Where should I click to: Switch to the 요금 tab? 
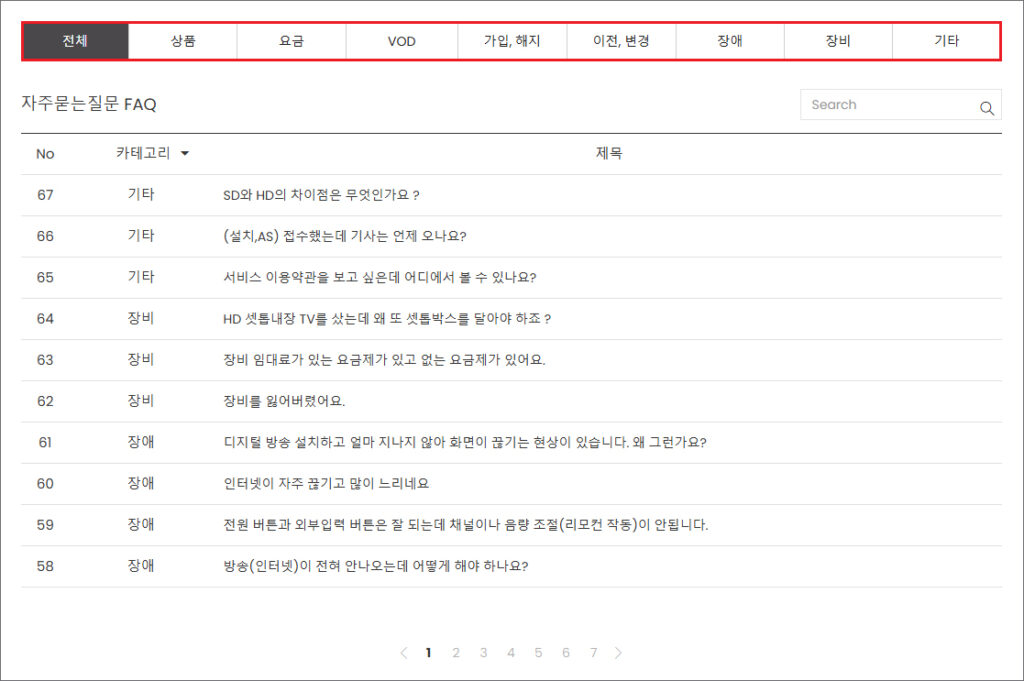[x=291, y=41]
